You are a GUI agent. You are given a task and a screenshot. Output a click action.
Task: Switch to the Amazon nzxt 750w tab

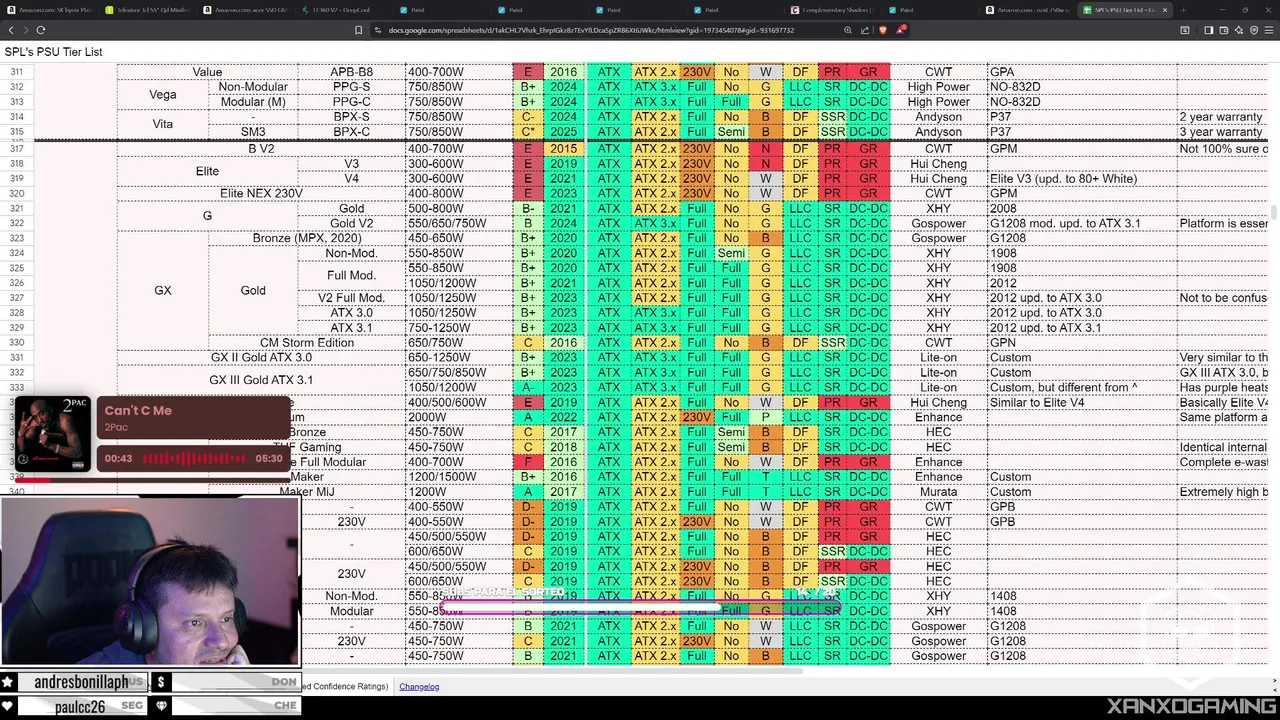(x=1029, y=10)
